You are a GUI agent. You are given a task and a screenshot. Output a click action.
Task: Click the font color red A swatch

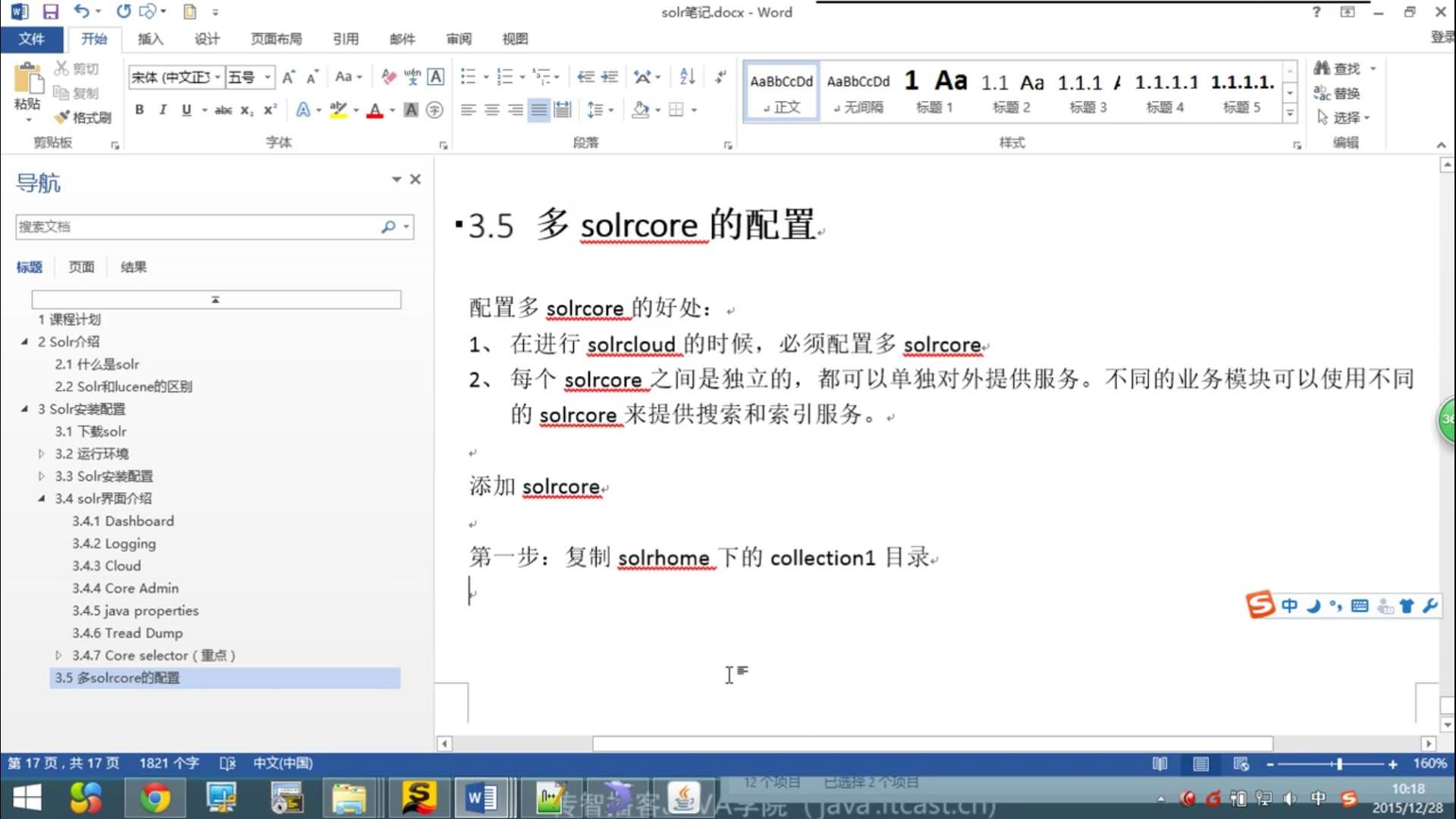pos(375,110)
